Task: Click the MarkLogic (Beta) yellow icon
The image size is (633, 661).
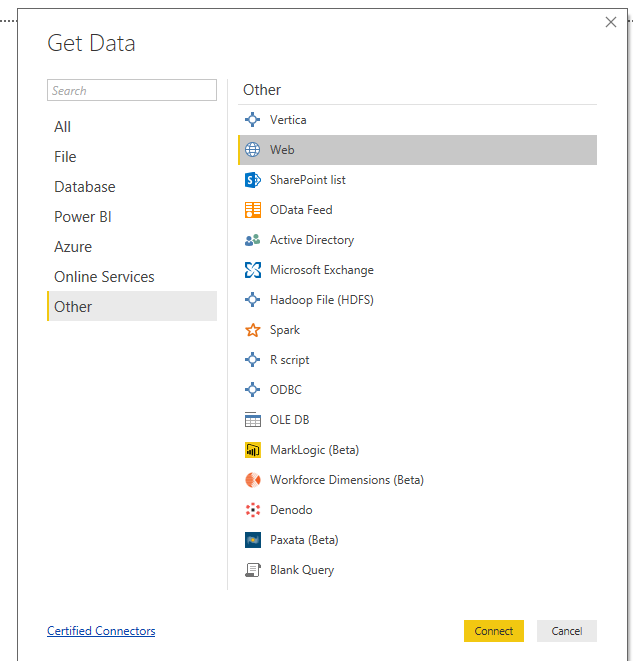Action: [x=252, y=450]
